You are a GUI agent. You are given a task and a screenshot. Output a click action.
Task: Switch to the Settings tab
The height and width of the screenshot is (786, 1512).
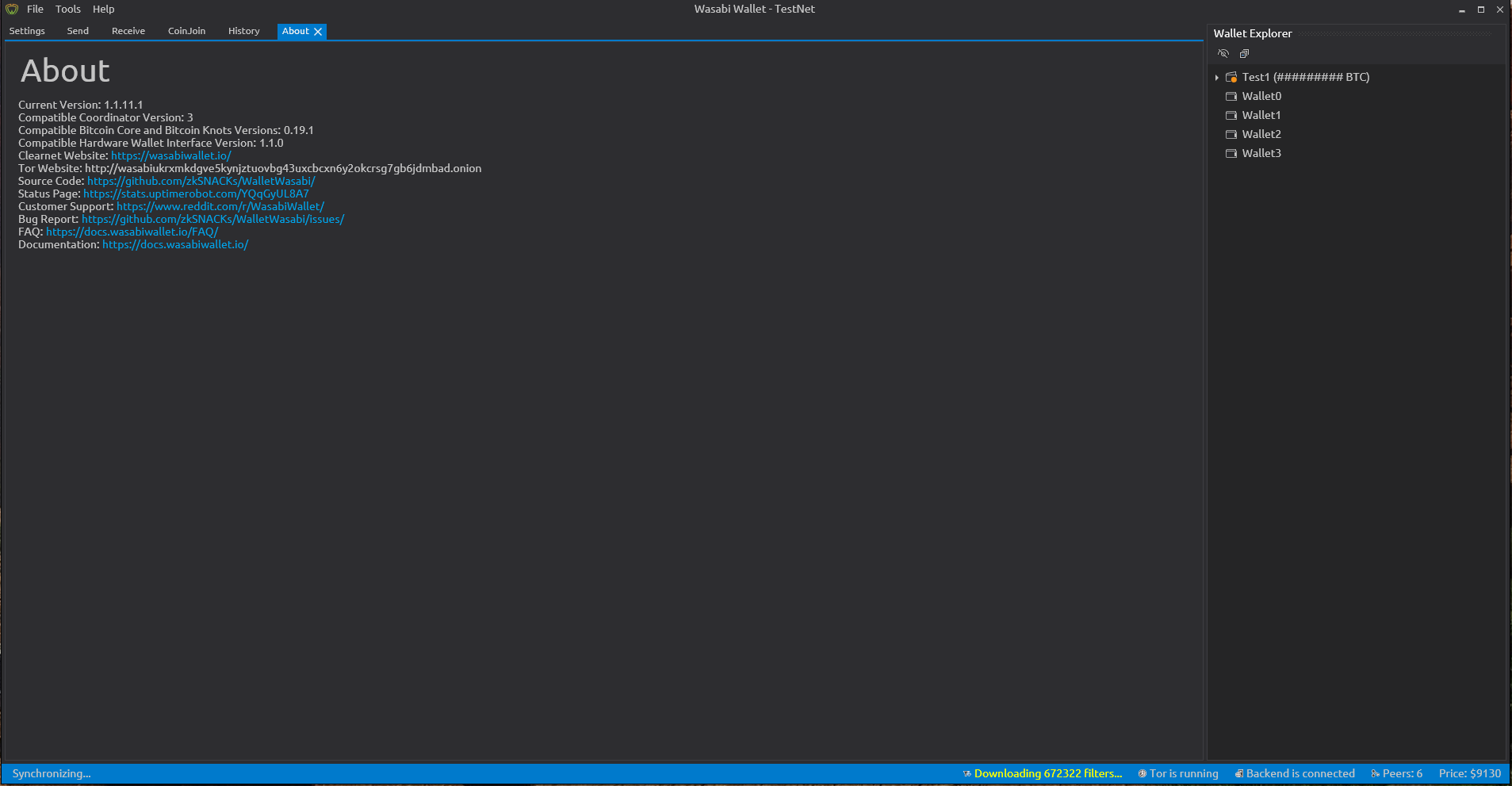click(x=27, y=31)
